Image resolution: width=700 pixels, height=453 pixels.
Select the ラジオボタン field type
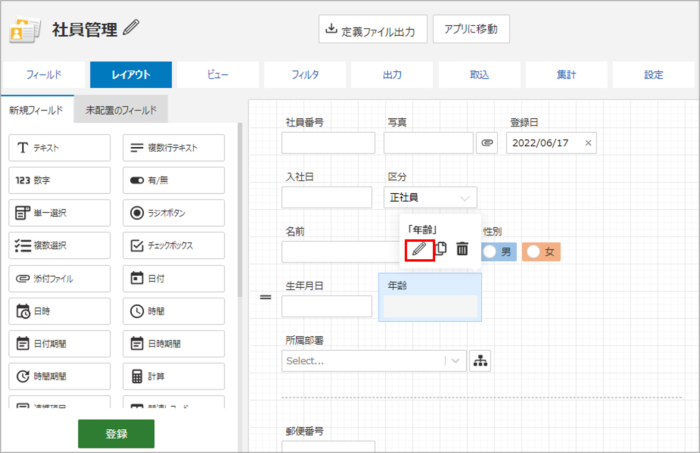pos(174,213)
